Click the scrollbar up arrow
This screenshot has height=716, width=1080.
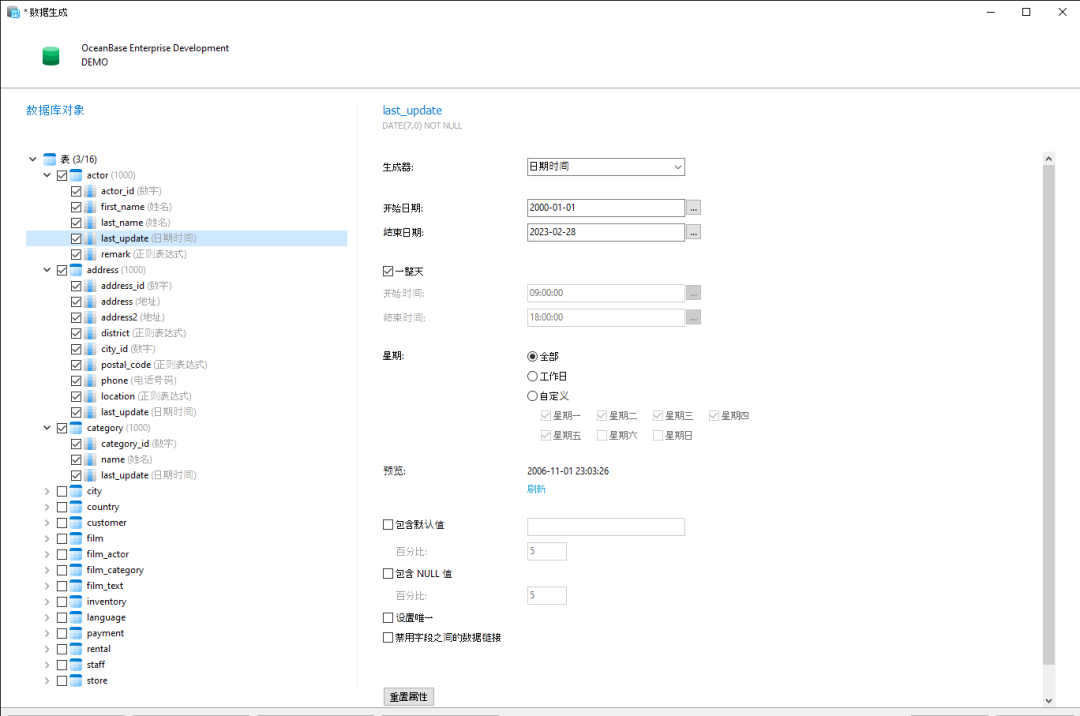pos(1048,158)
